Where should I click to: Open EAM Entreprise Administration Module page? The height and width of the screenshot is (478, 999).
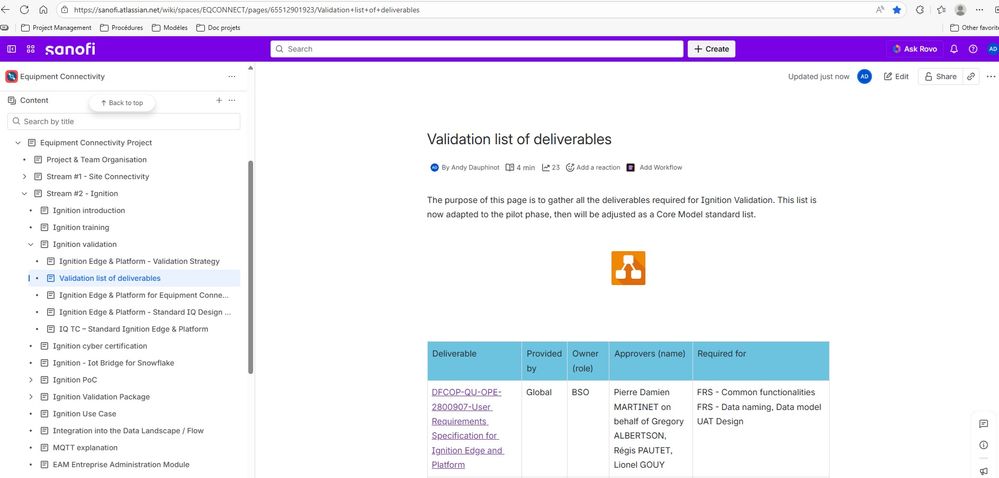click(x=120, y=465)
